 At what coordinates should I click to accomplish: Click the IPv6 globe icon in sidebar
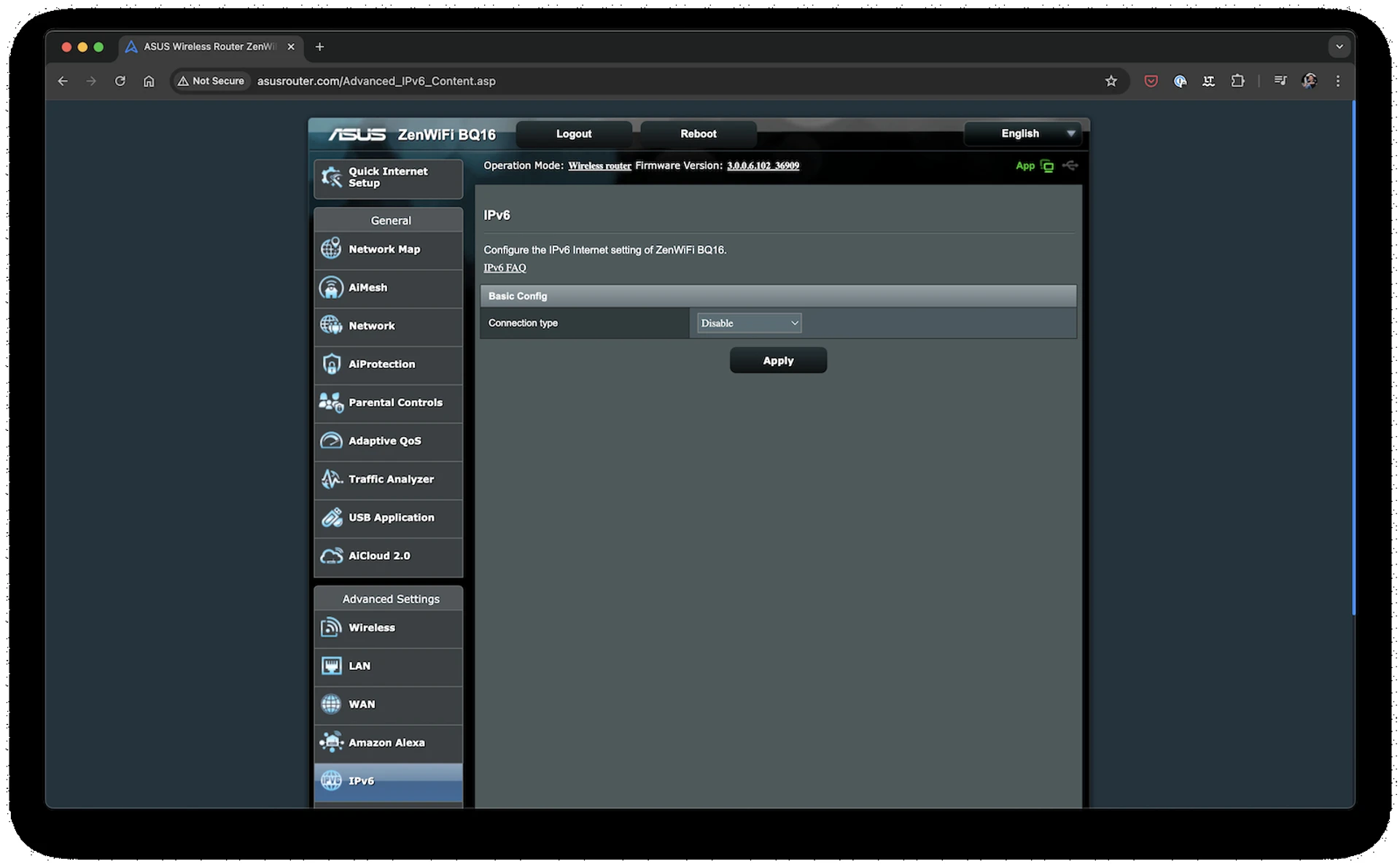click(x=331, y=781)
